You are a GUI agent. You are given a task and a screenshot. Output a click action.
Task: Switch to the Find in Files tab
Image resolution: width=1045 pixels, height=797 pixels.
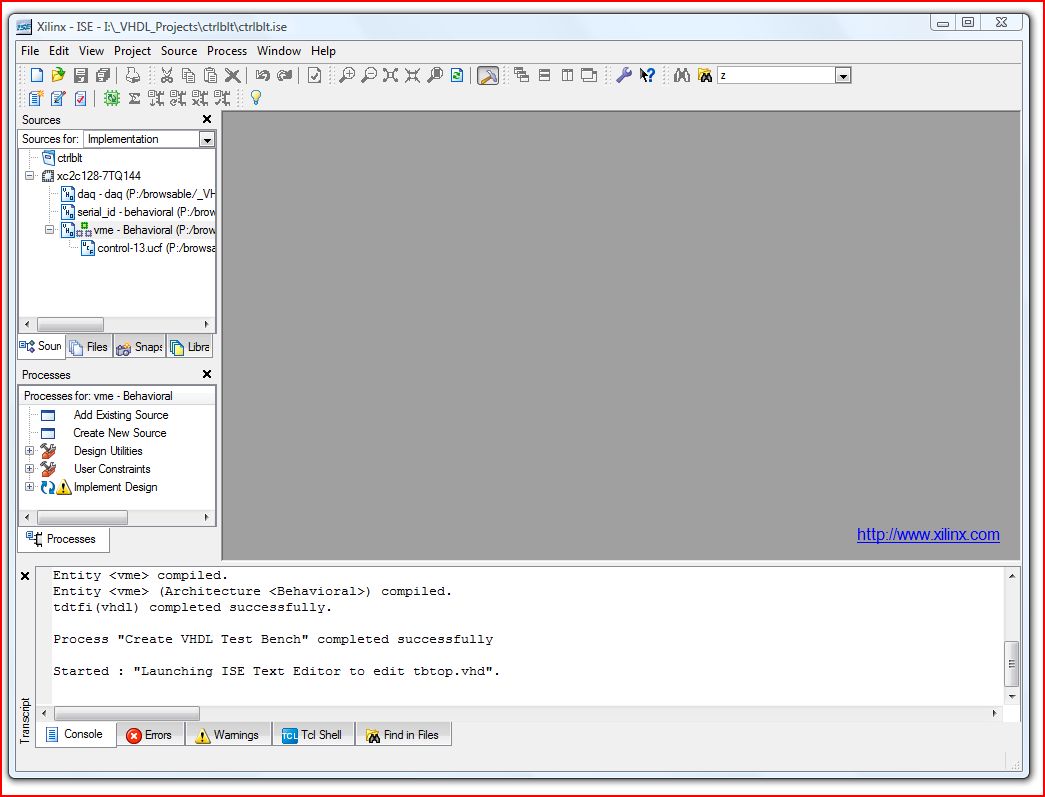(x=403, y=735)
